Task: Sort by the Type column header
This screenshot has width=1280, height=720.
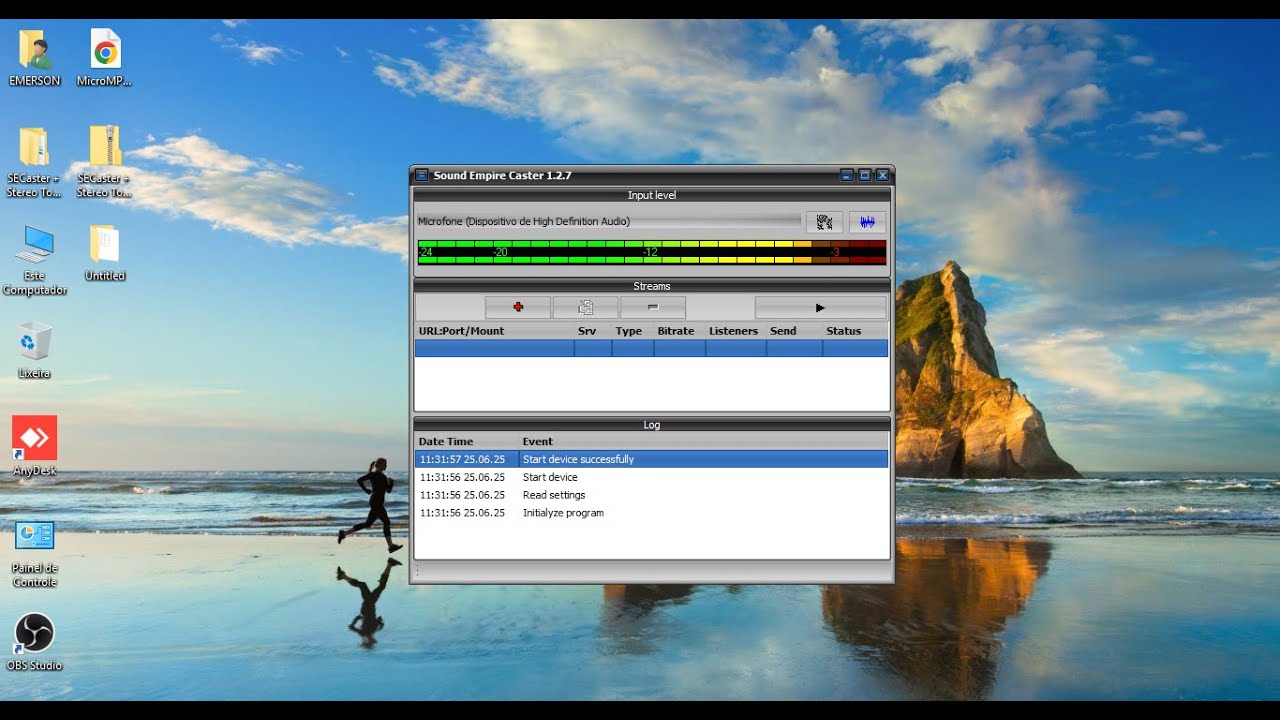Action: [x=633, y=331]
